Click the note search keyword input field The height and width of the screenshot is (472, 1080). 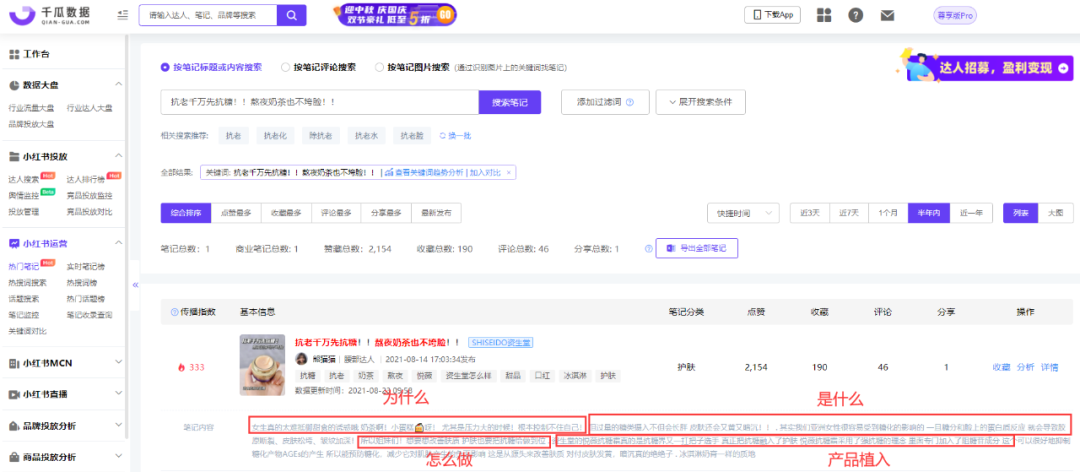tap(320, 102)
